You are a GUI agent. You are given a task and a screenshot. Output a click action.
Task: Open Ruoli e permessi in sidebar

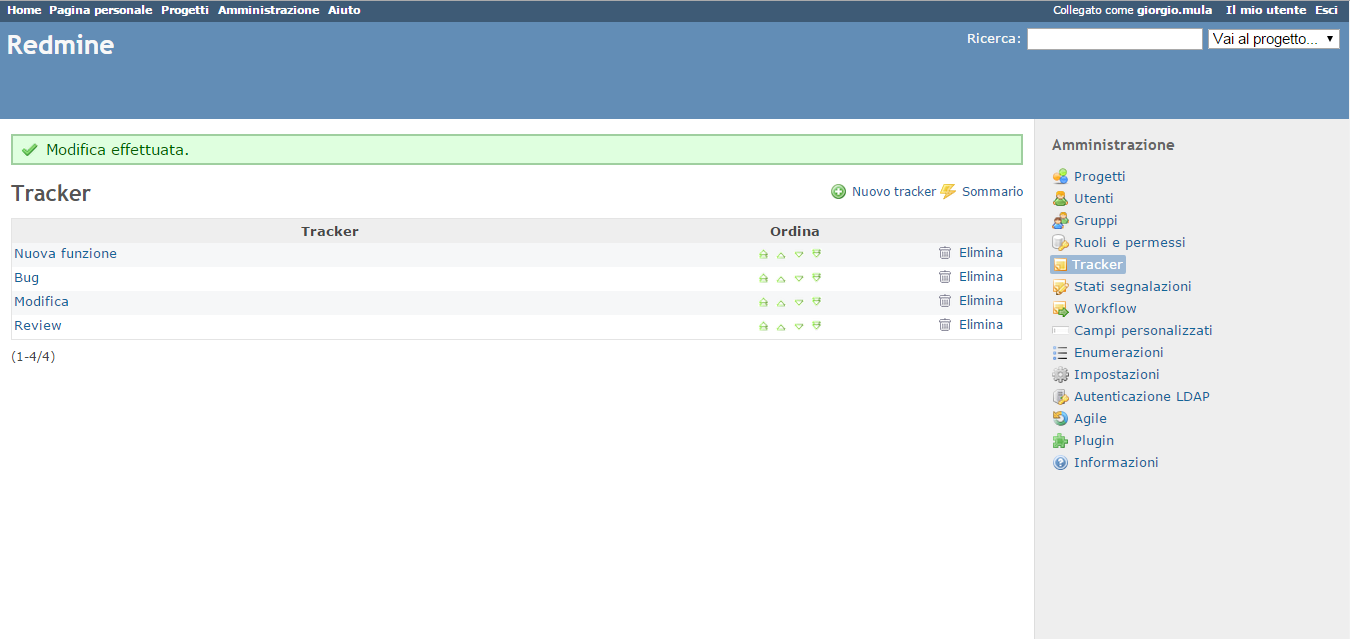[x=1129, y=243]
